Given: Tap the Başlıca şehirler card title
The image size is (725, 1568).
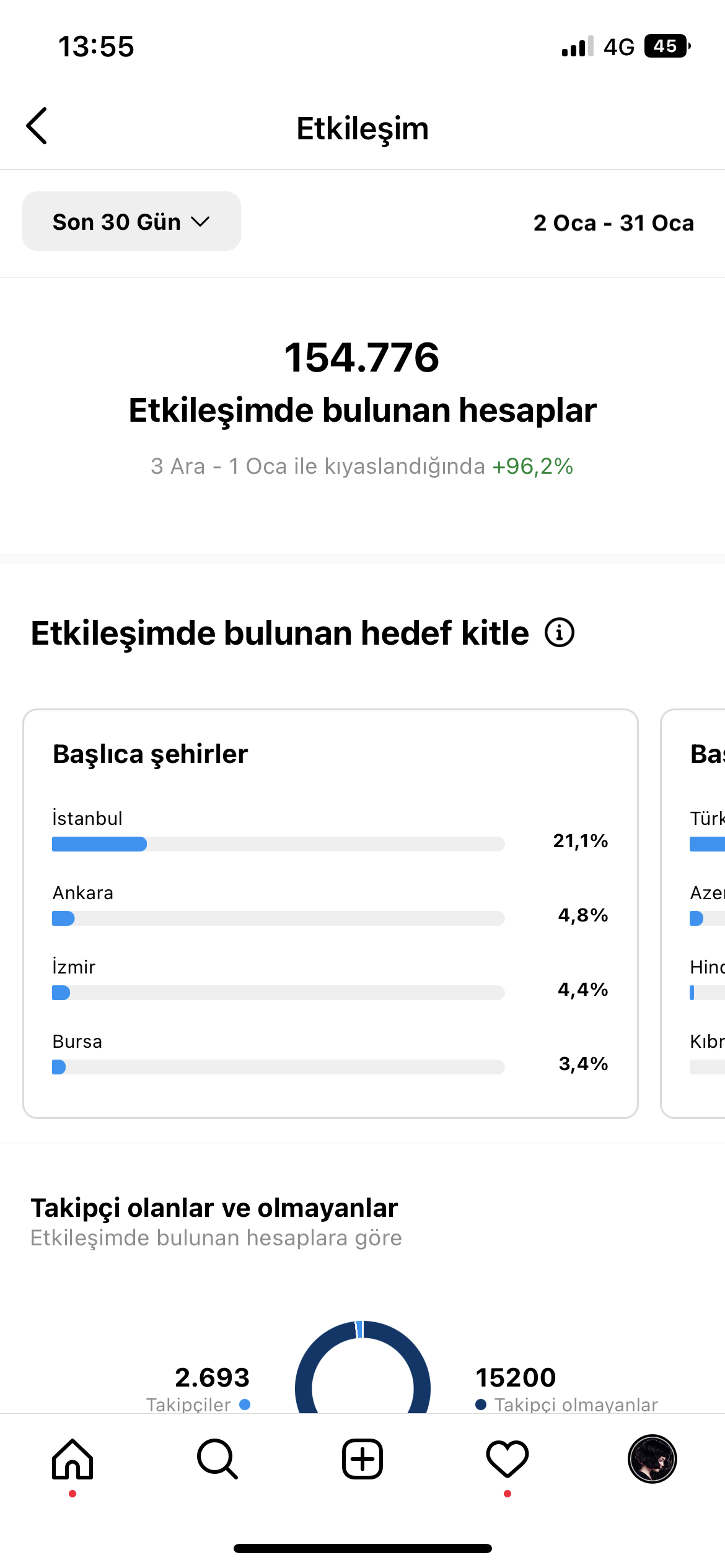Looking at the screenshot, I should point(150,754).
